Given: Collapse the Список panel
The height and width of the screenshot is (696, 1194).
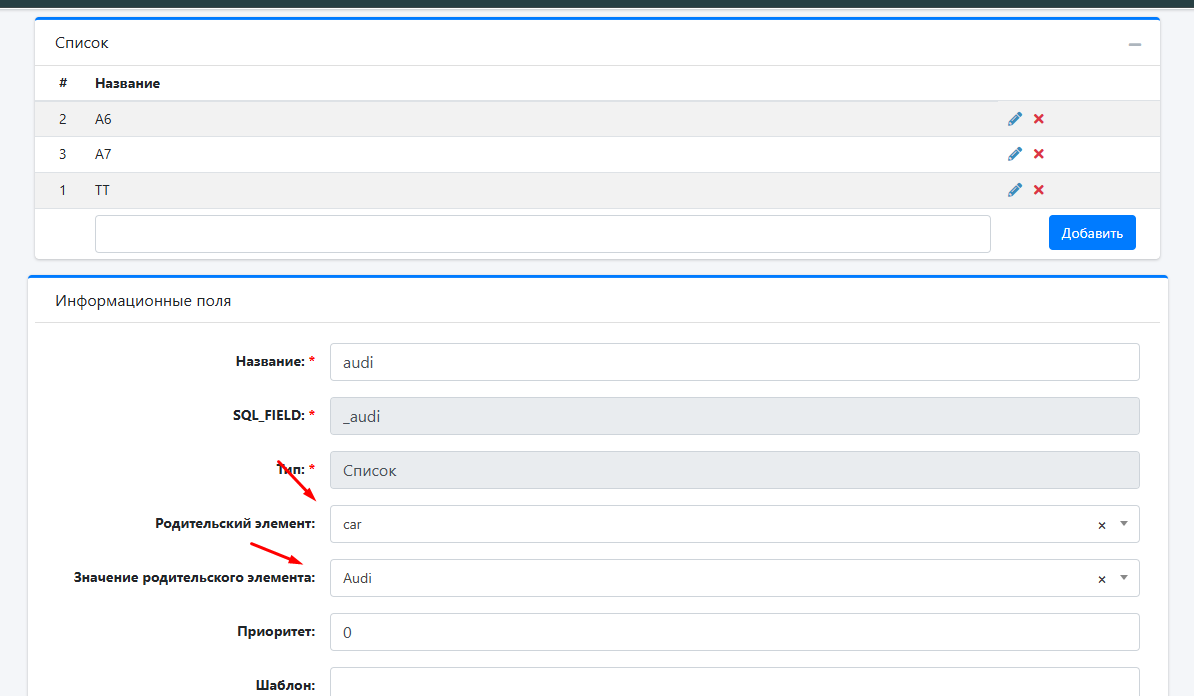Looking at the screenshot, I should (x=1135, y=44).
